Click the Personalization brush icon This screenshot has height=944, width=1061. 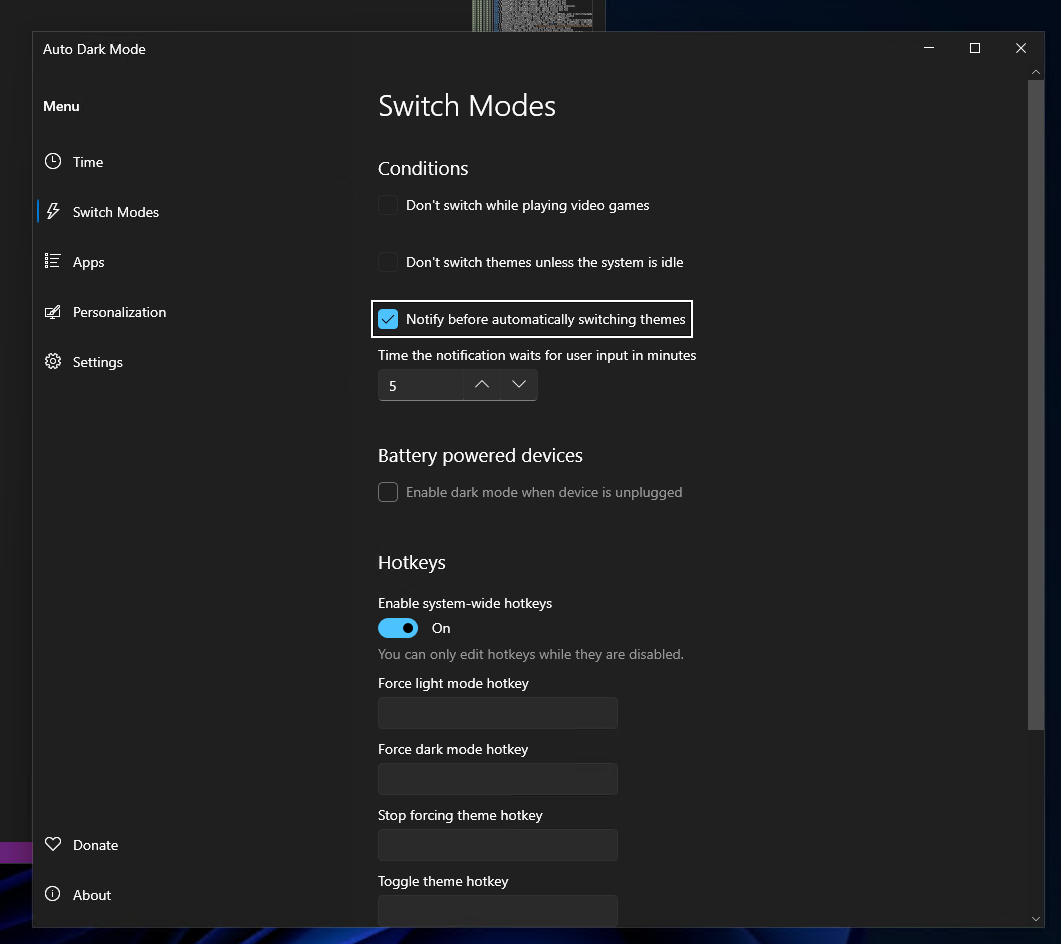coord(53,311)
